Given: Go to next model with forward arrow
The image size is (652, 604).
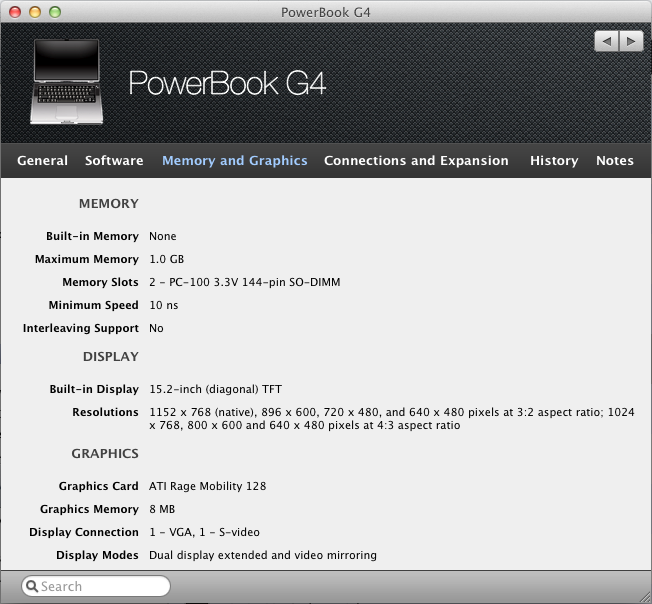Looking at the screenshot, I should pyautogui.click(x=631, y=41).
